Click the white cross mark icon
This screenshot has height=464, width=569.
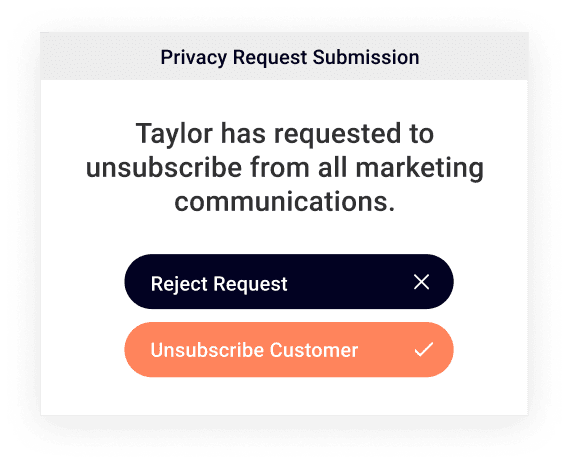tap(421, 282)
